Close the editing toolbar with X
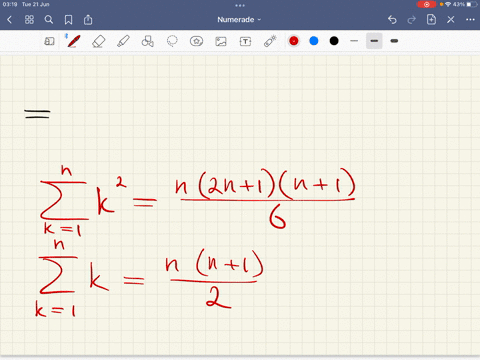The width and height of the screenshot is (480, 360). point(451,20)
